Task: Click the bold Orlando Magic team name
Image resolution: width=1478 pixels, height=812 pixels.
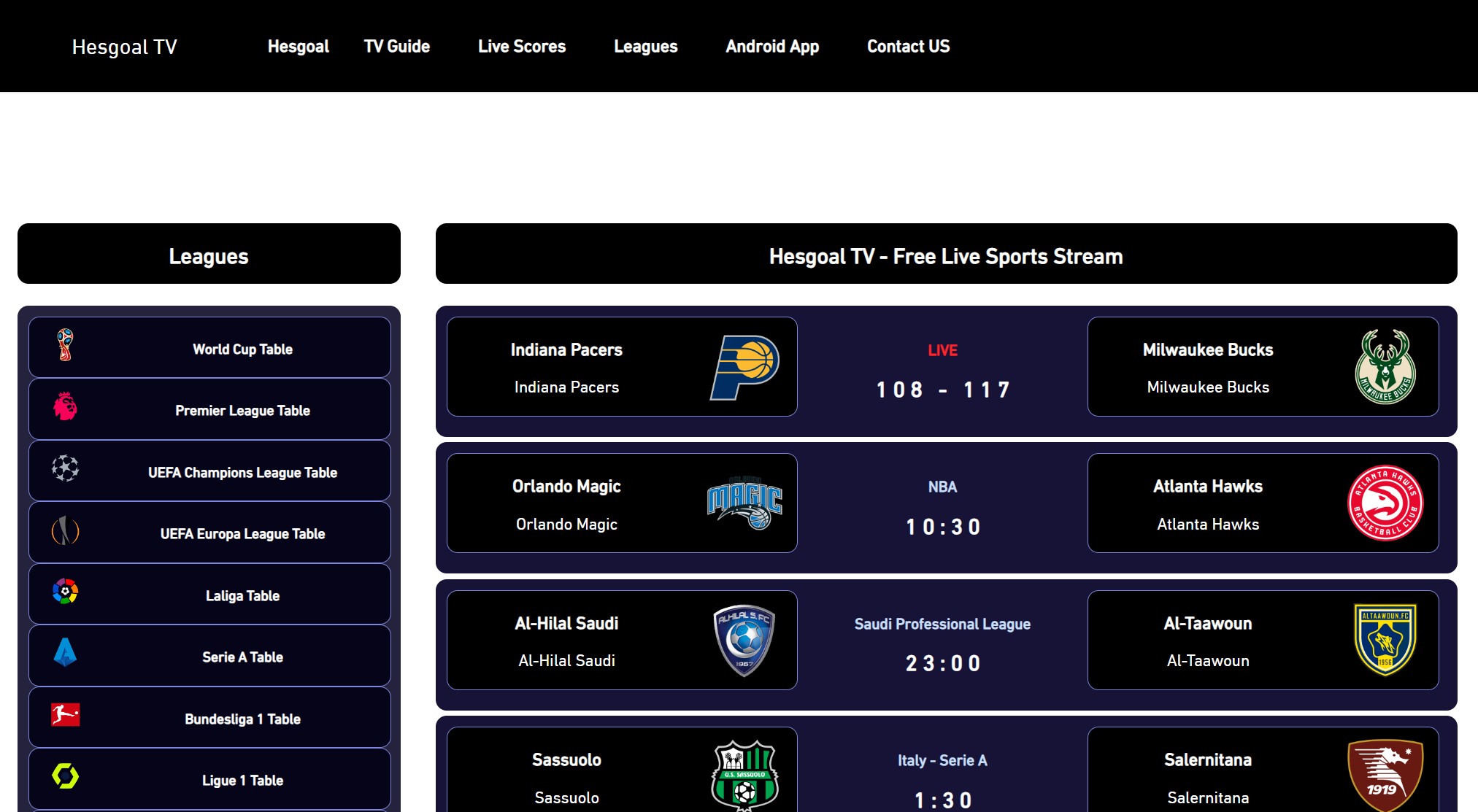Action: pyautogui.click(x=566, y=487)
